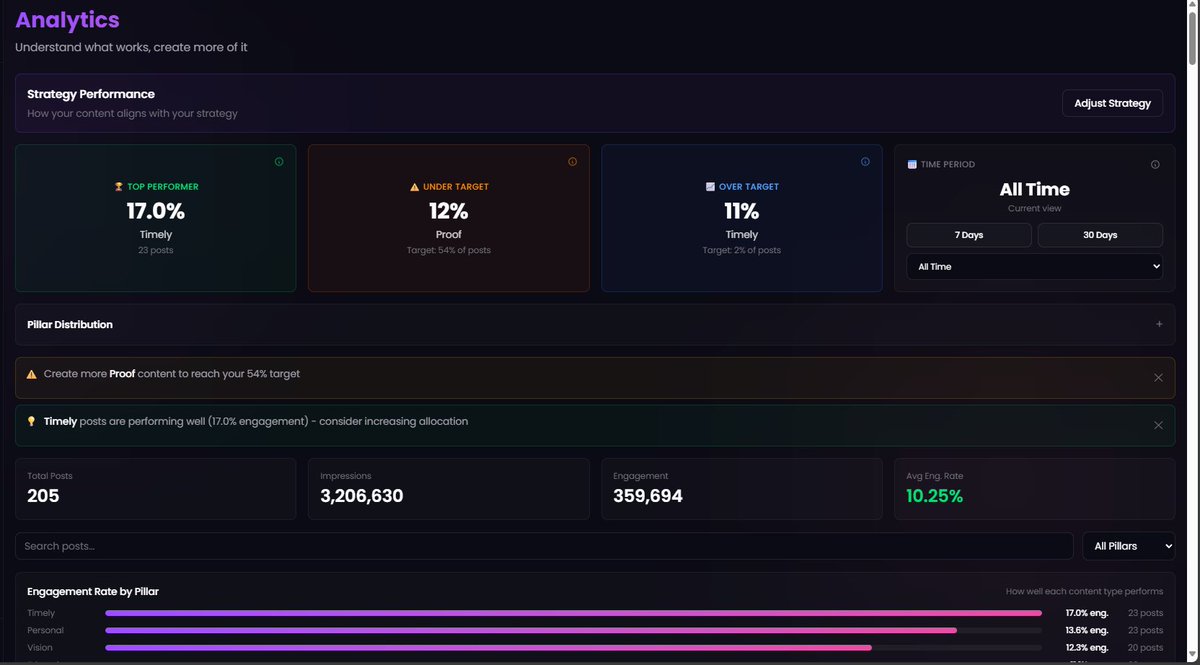Dismiss the Proof content target alert
The image size is (1200, 665).
click(1158, 377)
